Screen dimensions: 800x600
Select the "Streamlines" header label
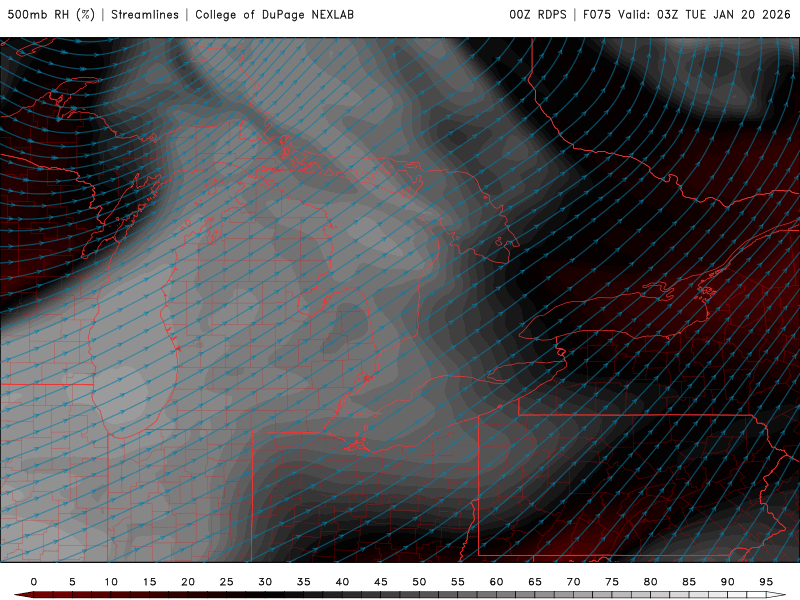click(145, 14)
